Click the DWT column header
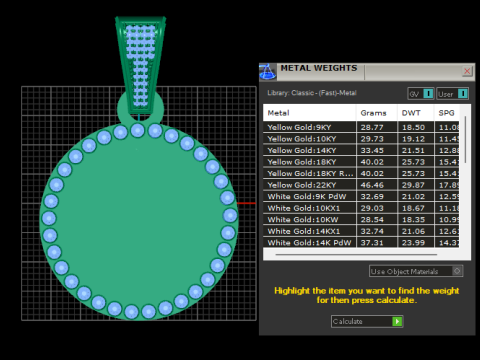 tap(415, 113)
